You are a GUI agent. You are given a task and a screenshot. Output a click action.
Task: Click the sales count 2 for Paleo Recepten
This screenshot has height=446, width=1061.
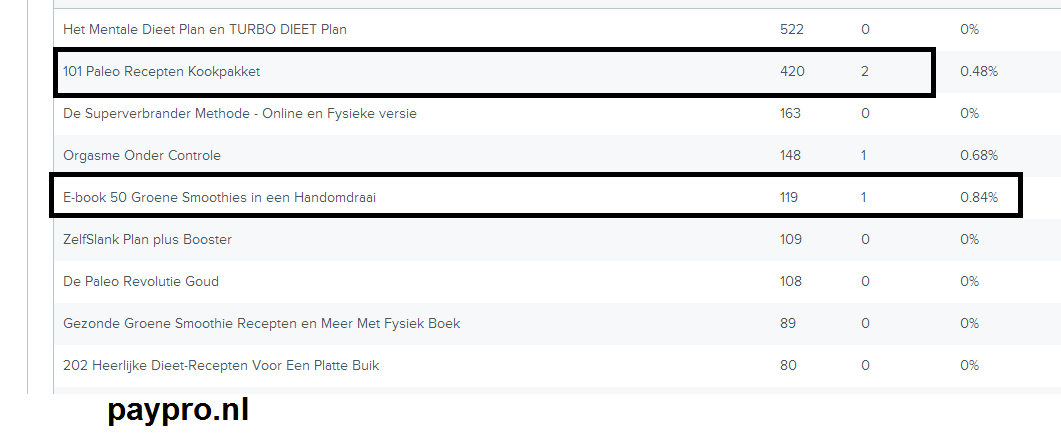(865, 72)
